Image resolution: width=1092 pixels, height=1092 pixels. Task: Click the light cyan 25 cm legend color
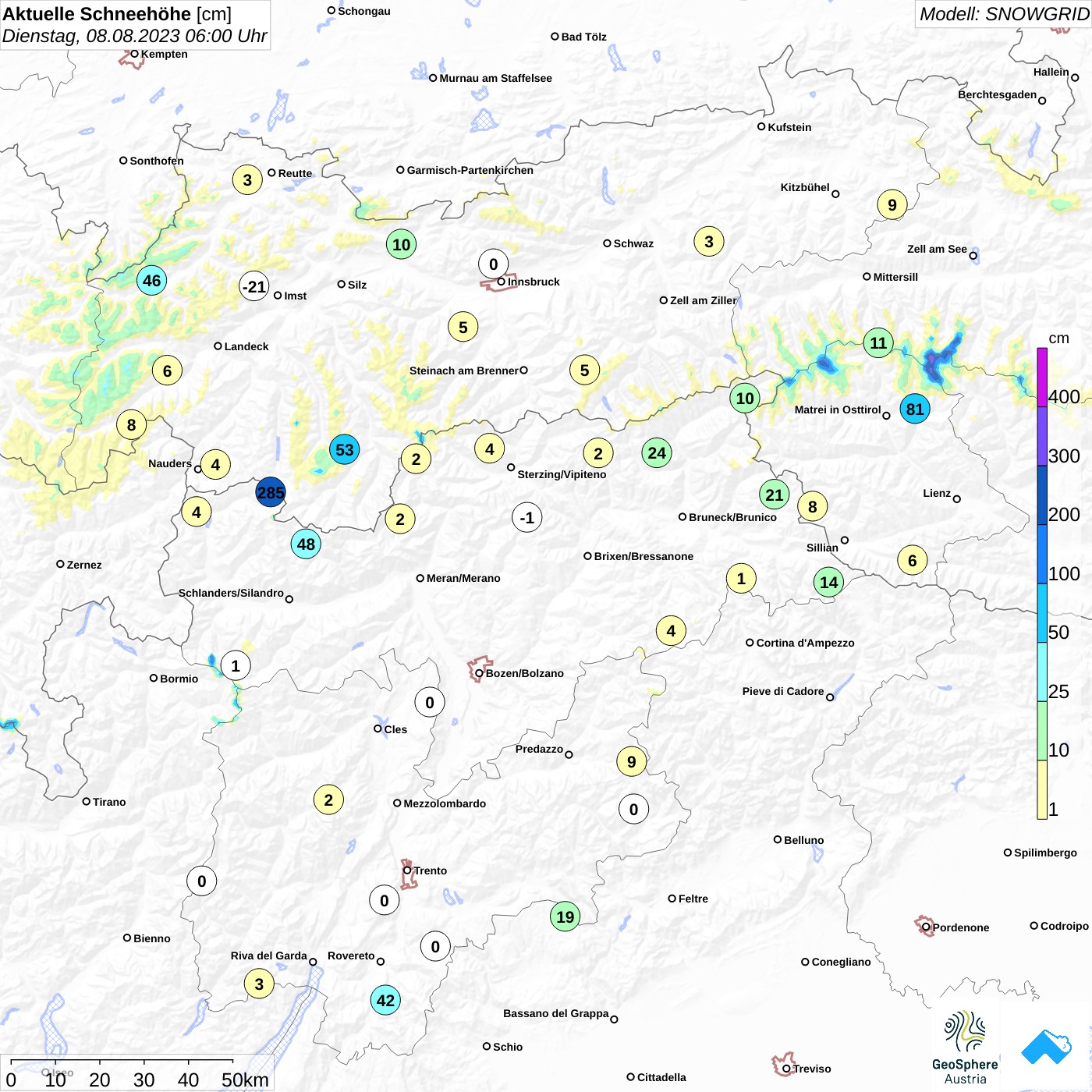1042,672
